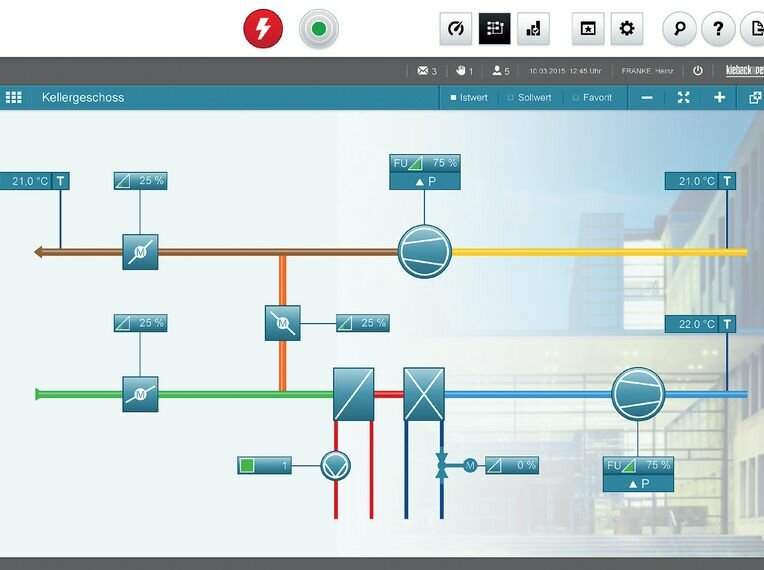Enable the Favorit checkbox
The width and height of the screenshot is (764, 570).
(x=592, y=97)
